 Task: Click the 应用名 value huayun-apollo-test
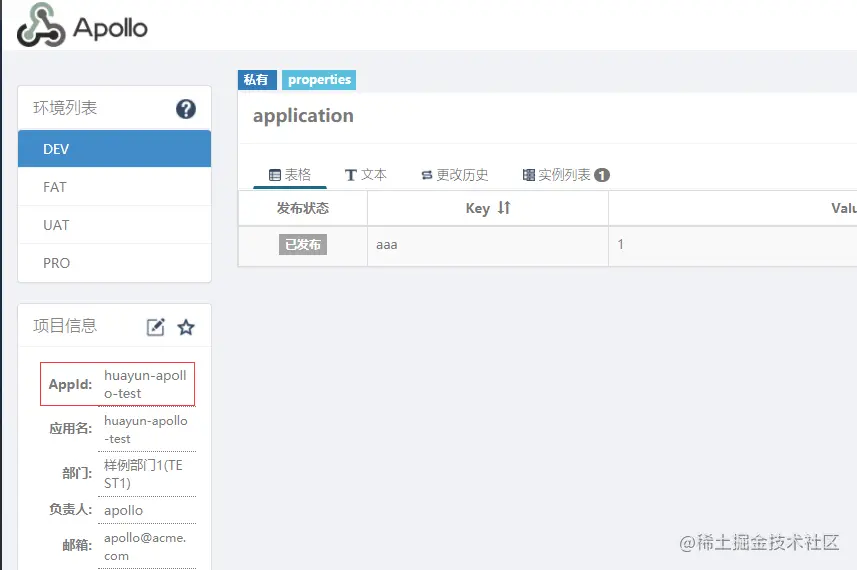click(x=146, y=430)
